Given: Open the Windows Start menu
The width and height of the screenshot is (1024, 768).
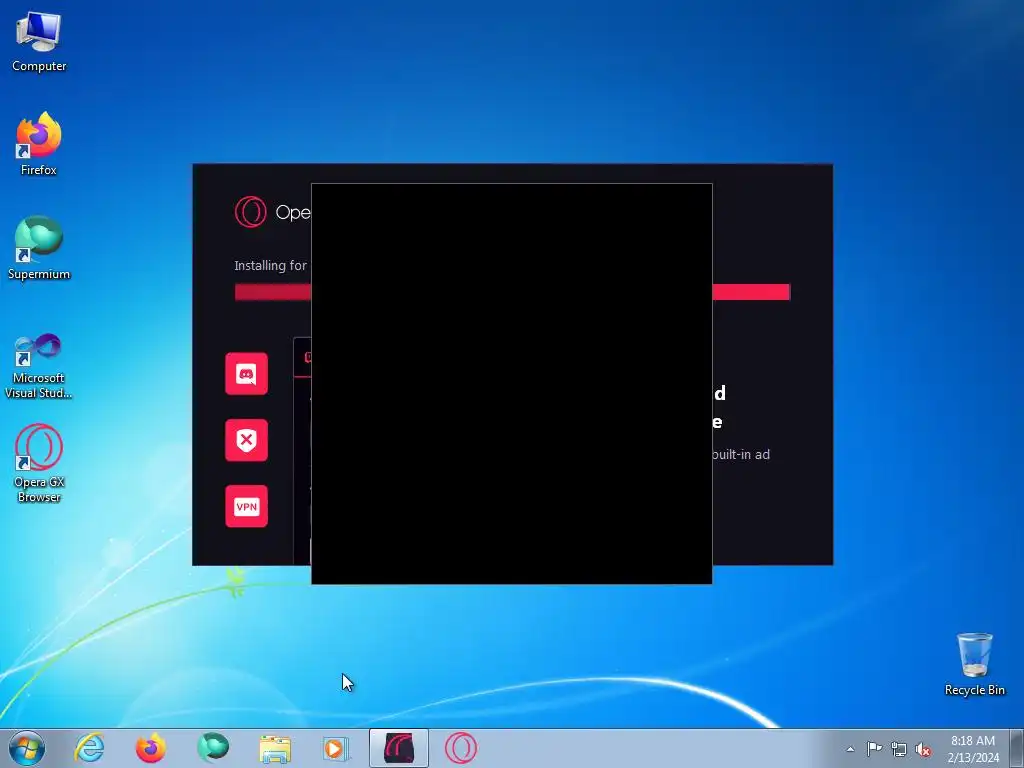Looking at the screenshot, I should coord(27,748).
